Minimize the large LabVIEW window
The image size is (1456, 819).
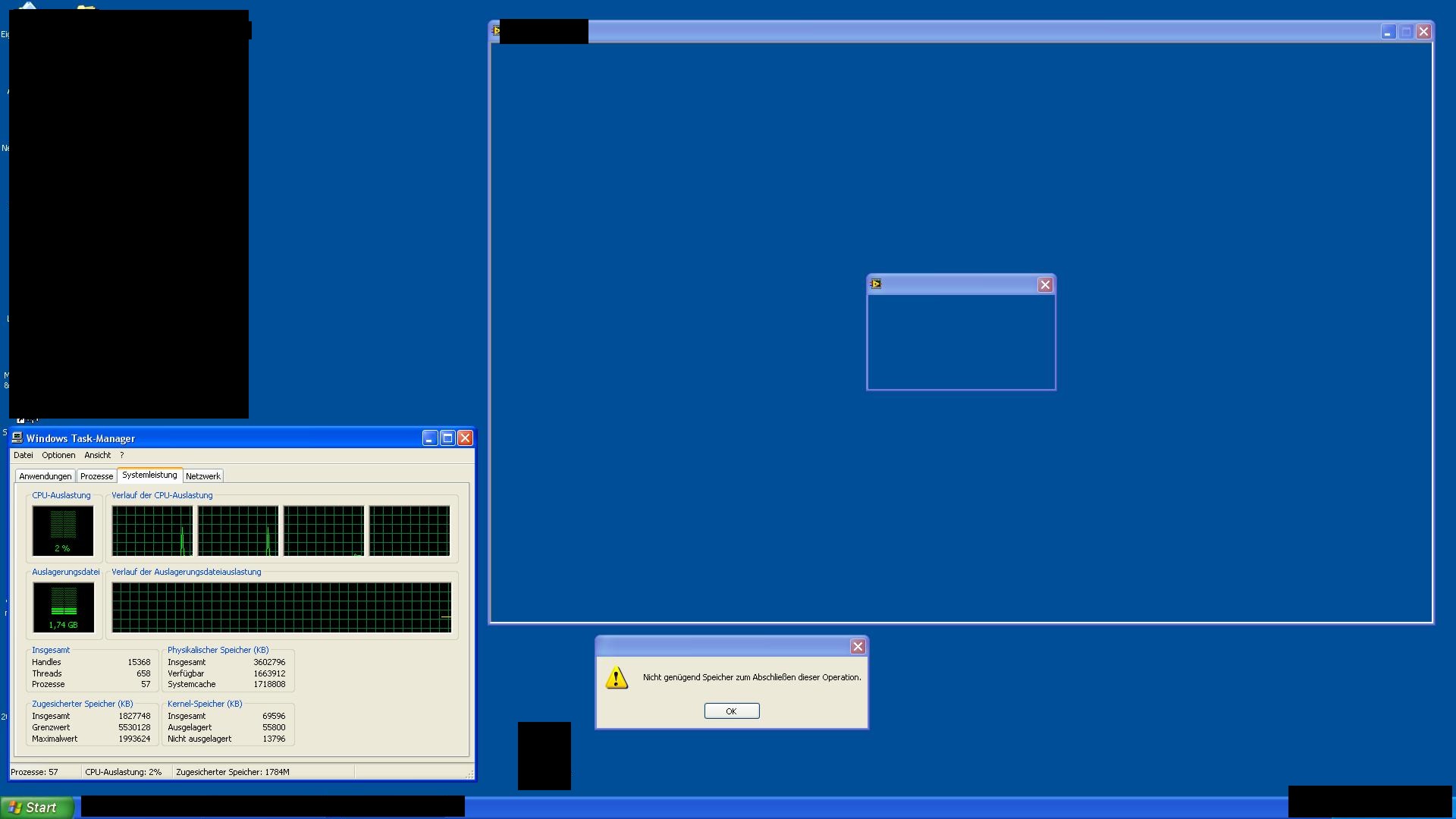coord(1388,32)
